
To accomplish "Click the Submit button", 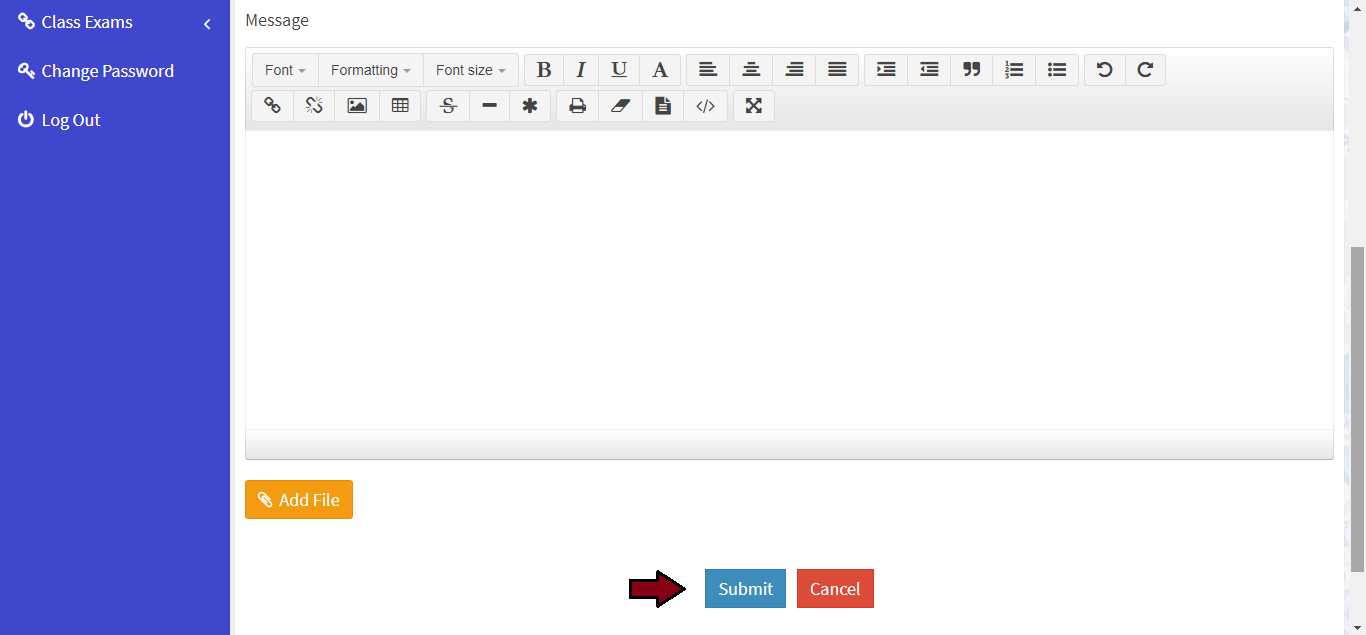I will point(745,589).
